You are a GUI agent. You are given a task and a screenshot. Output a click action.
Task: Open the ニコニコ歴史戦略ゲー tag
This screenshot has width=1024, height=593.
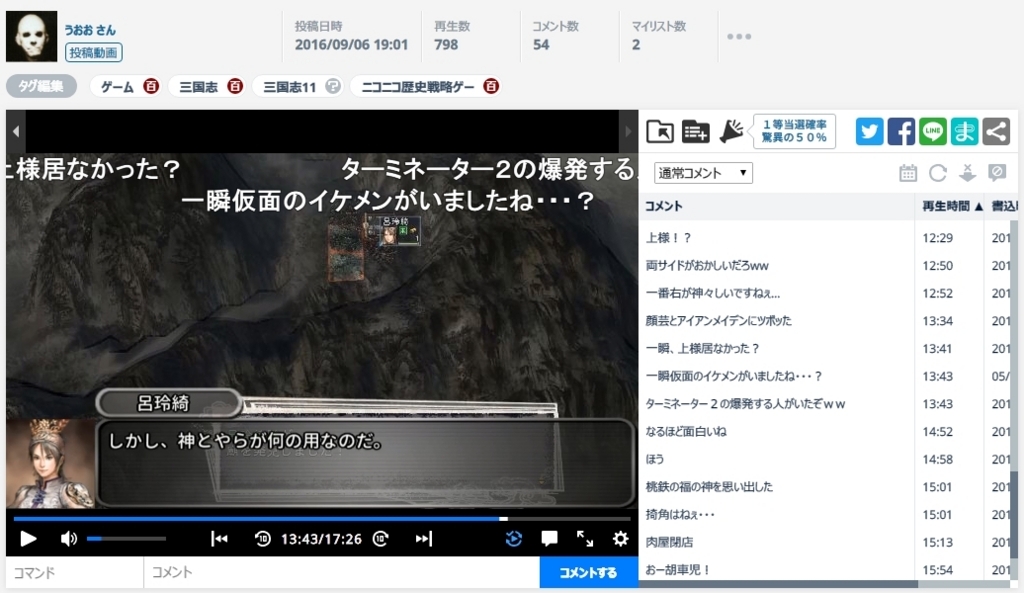pyautogui.click(x=418, y=87)
